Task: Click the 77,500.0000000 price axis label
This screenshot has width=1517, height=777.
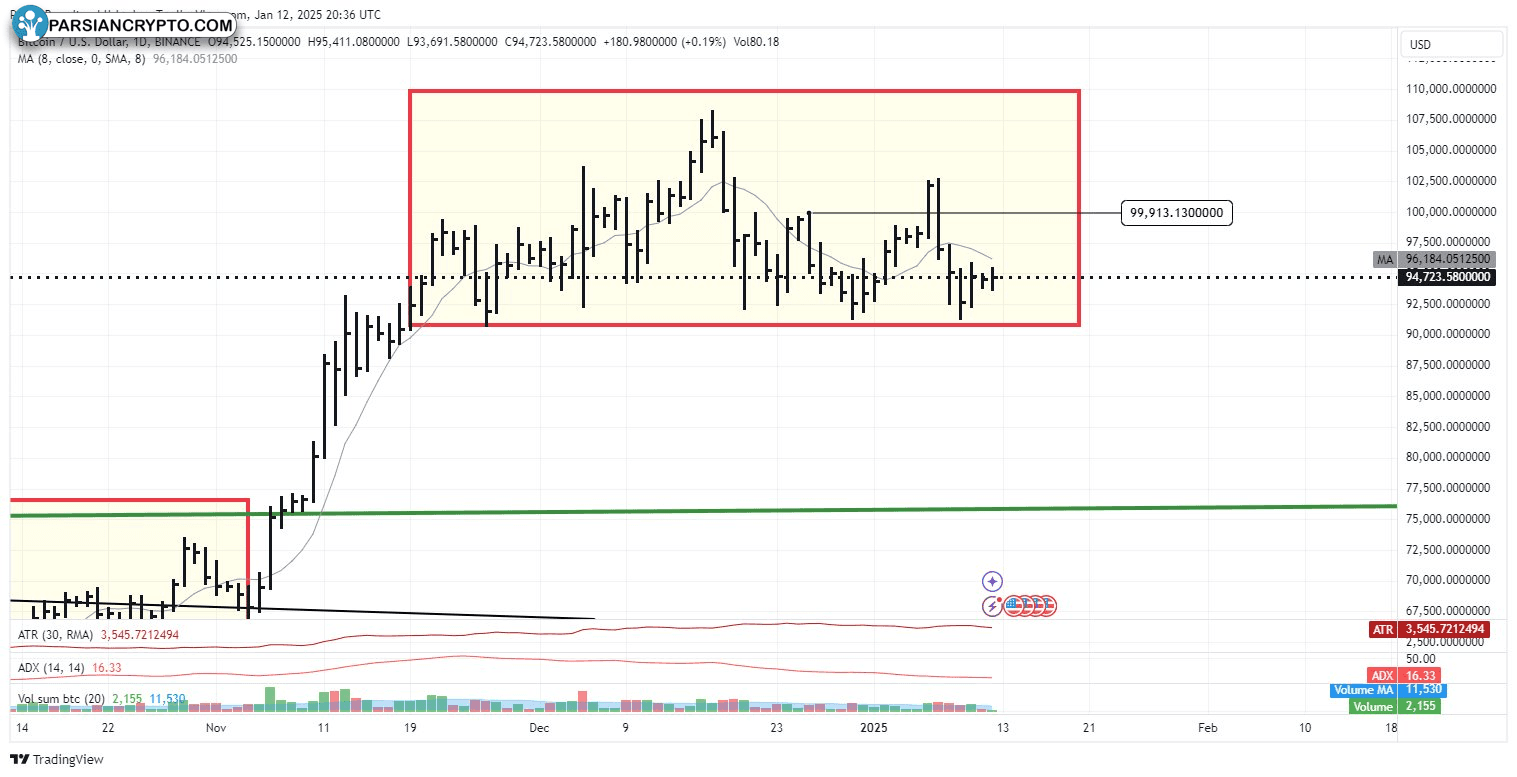Action: pos(1450,488)
